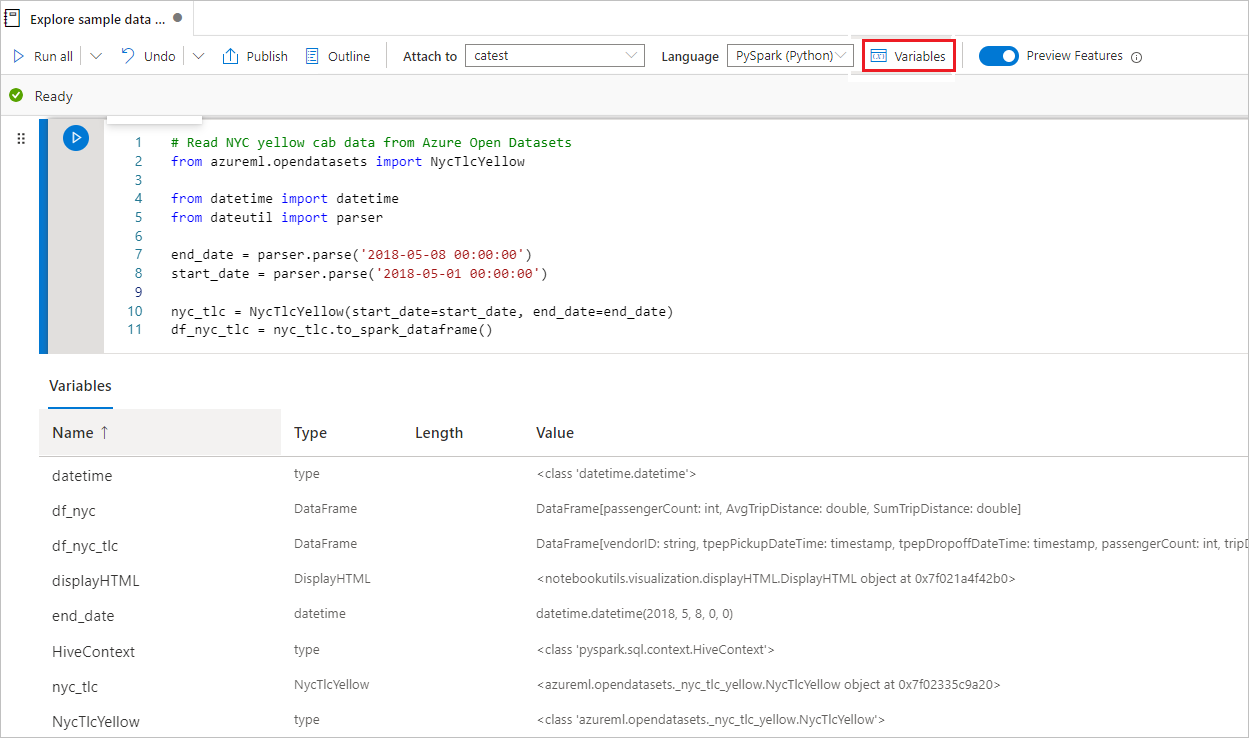Publish the notebook via the Publish icon
This screenshot has width=1249, height=738.
(x=255, y=56)
